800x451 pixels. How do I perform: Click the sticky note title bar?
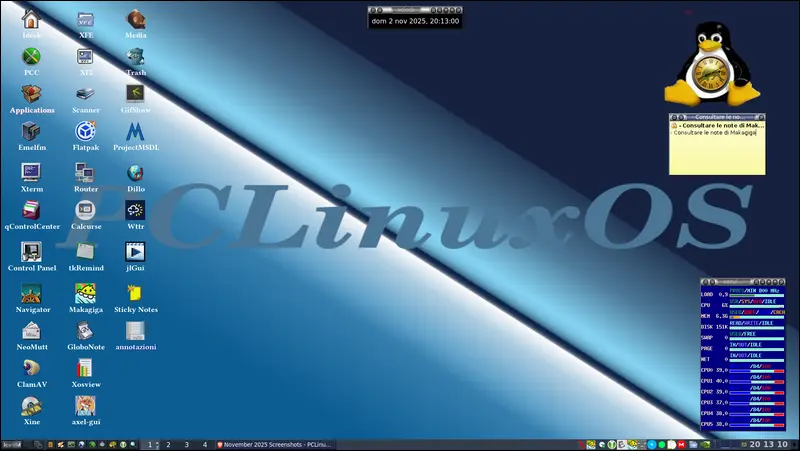click(717, 117)
